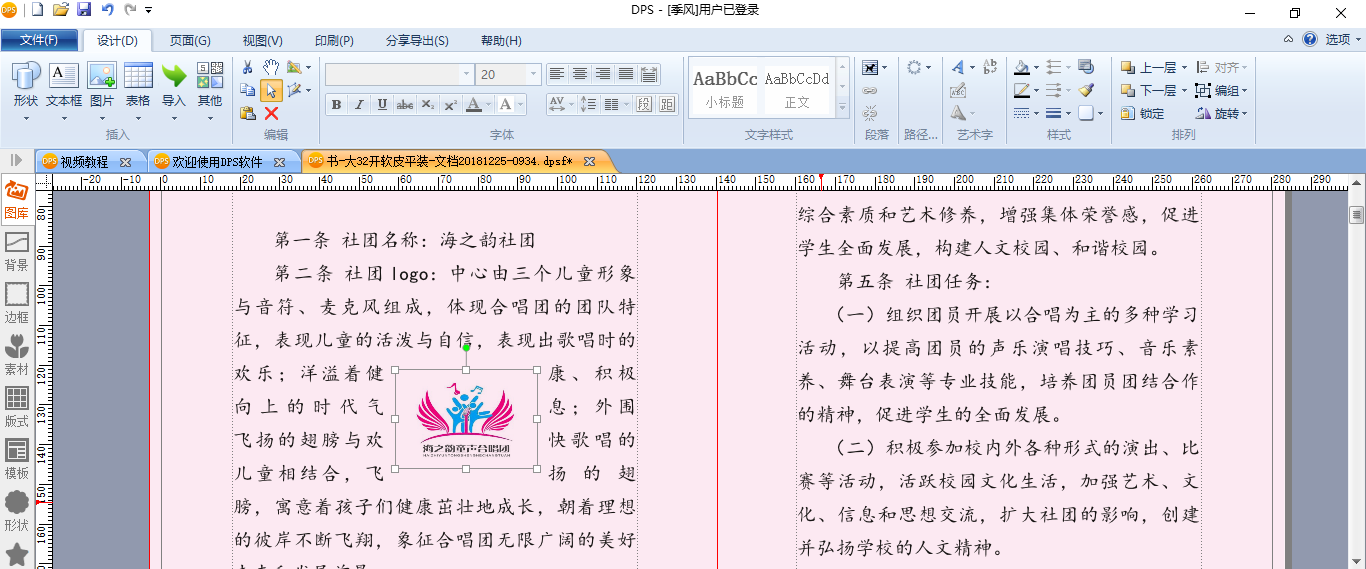The image size is (1366, 569).
Task: Toggle strikethrough text formatting
Action: click(405, 105)
